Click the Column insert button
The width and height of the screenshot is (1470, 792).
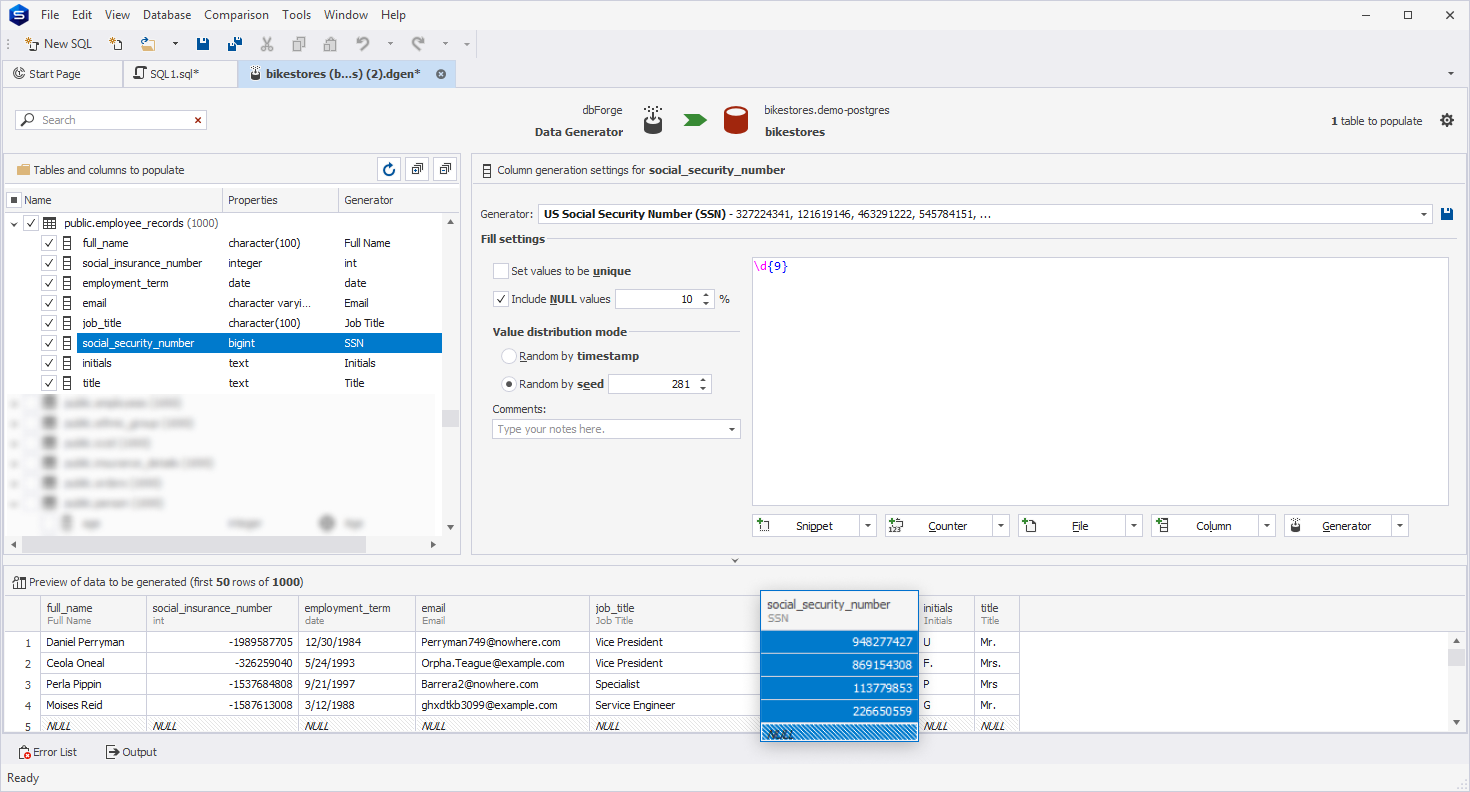[x=1205, y=526]
